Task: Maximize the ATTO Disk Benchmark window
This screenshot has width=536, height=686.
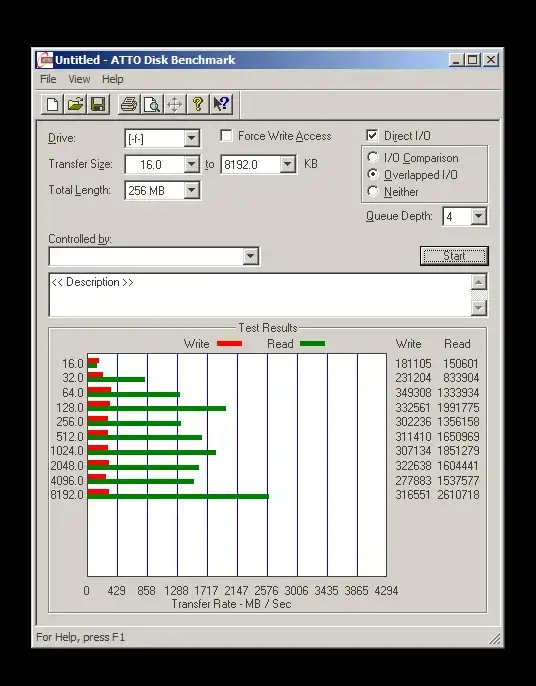Action: (473, 60)
